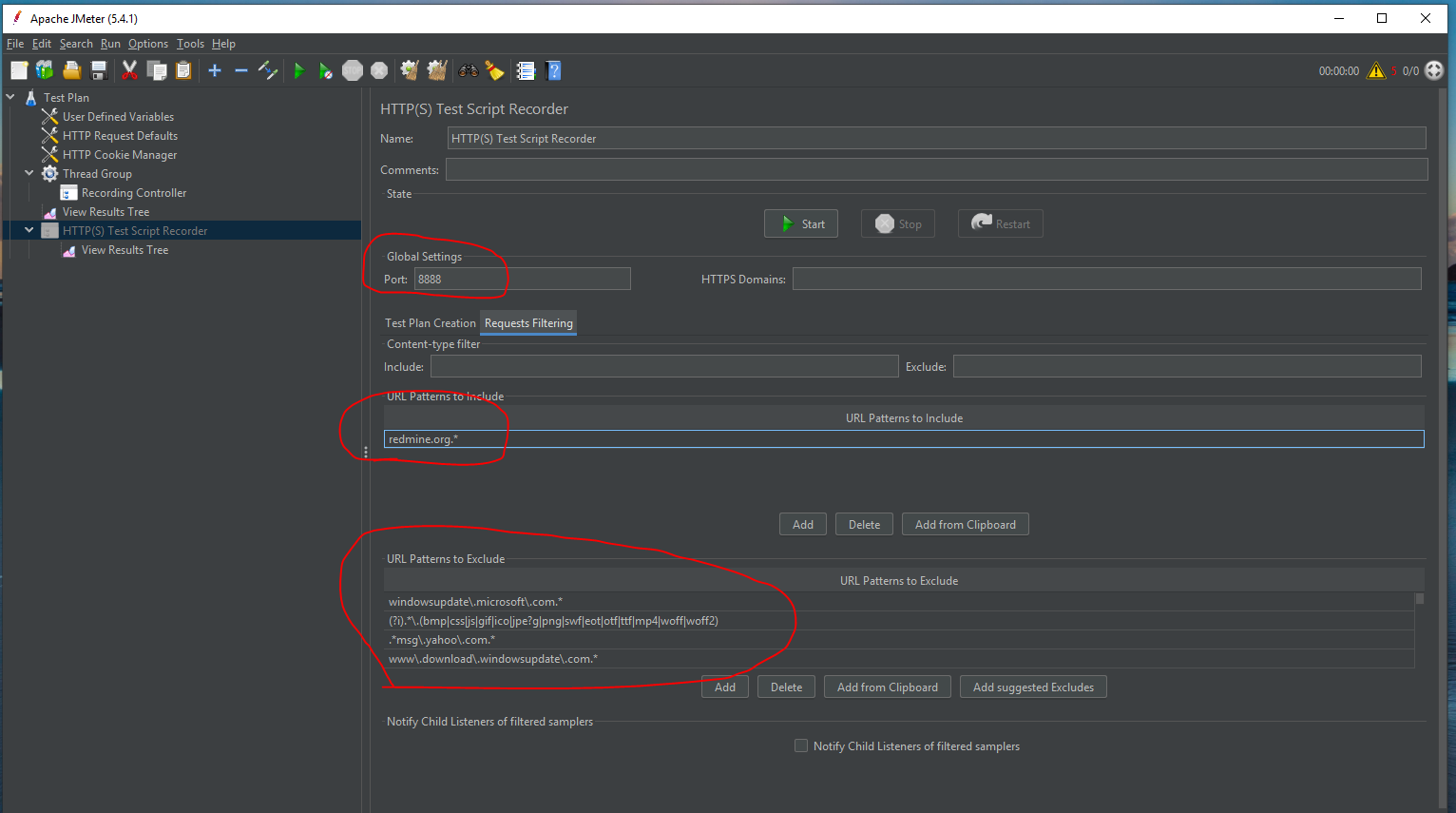Collapse HTTP(S) Test Script Recorder node

tap(29, 230)
